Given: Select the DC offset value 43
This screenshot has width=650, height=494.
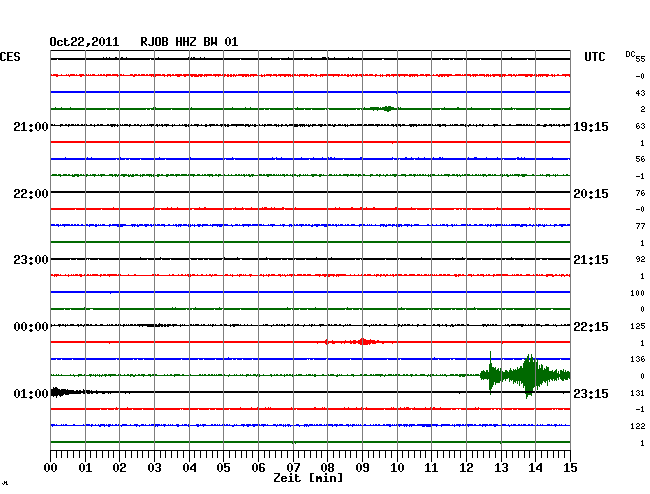Looking at the screenshot, I should (640, 93).
